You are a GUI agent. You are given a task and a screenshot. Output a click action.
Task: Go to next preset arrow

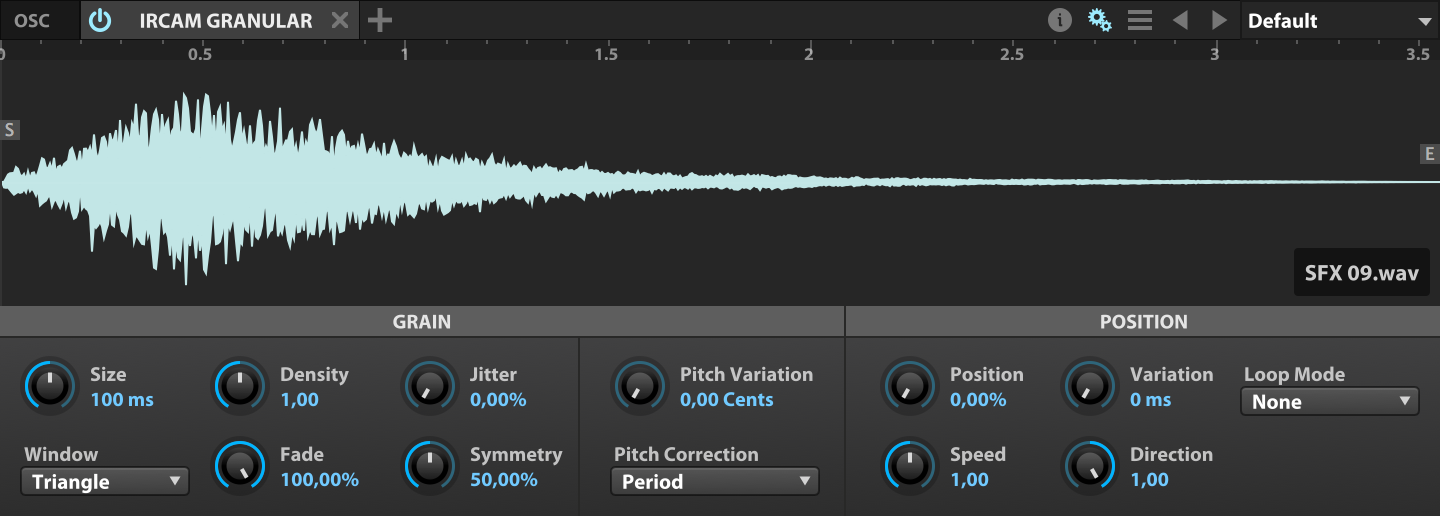(1219, 20)
